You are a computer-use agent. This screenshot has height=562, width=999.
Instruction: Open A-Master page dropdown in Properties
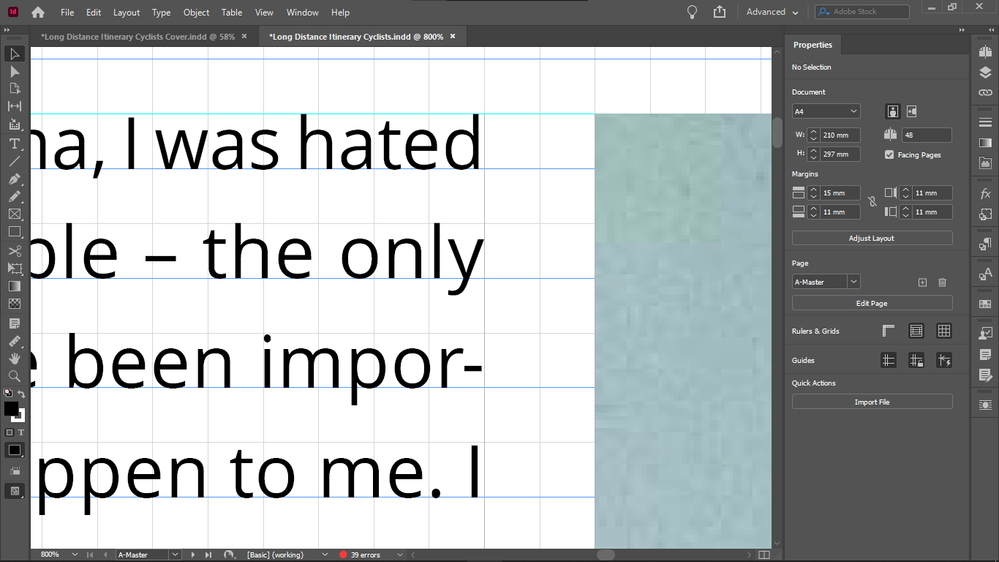click(853, 282)
